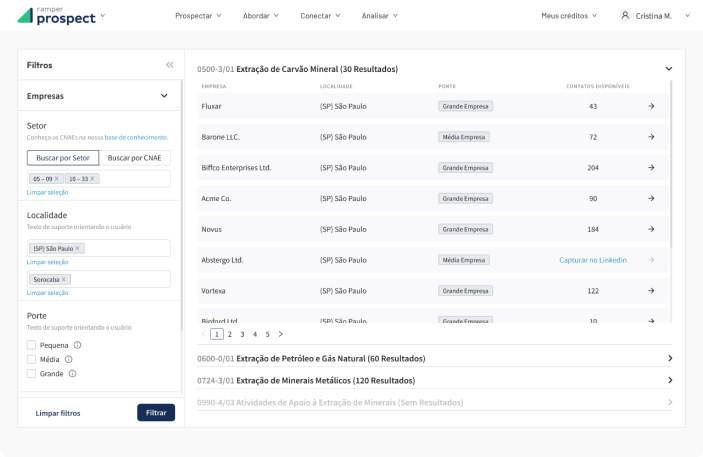Click Grande Empresa badge in Fluxar row
The image size is (703, 457).
pyautogui.click(x=465, y=106)
